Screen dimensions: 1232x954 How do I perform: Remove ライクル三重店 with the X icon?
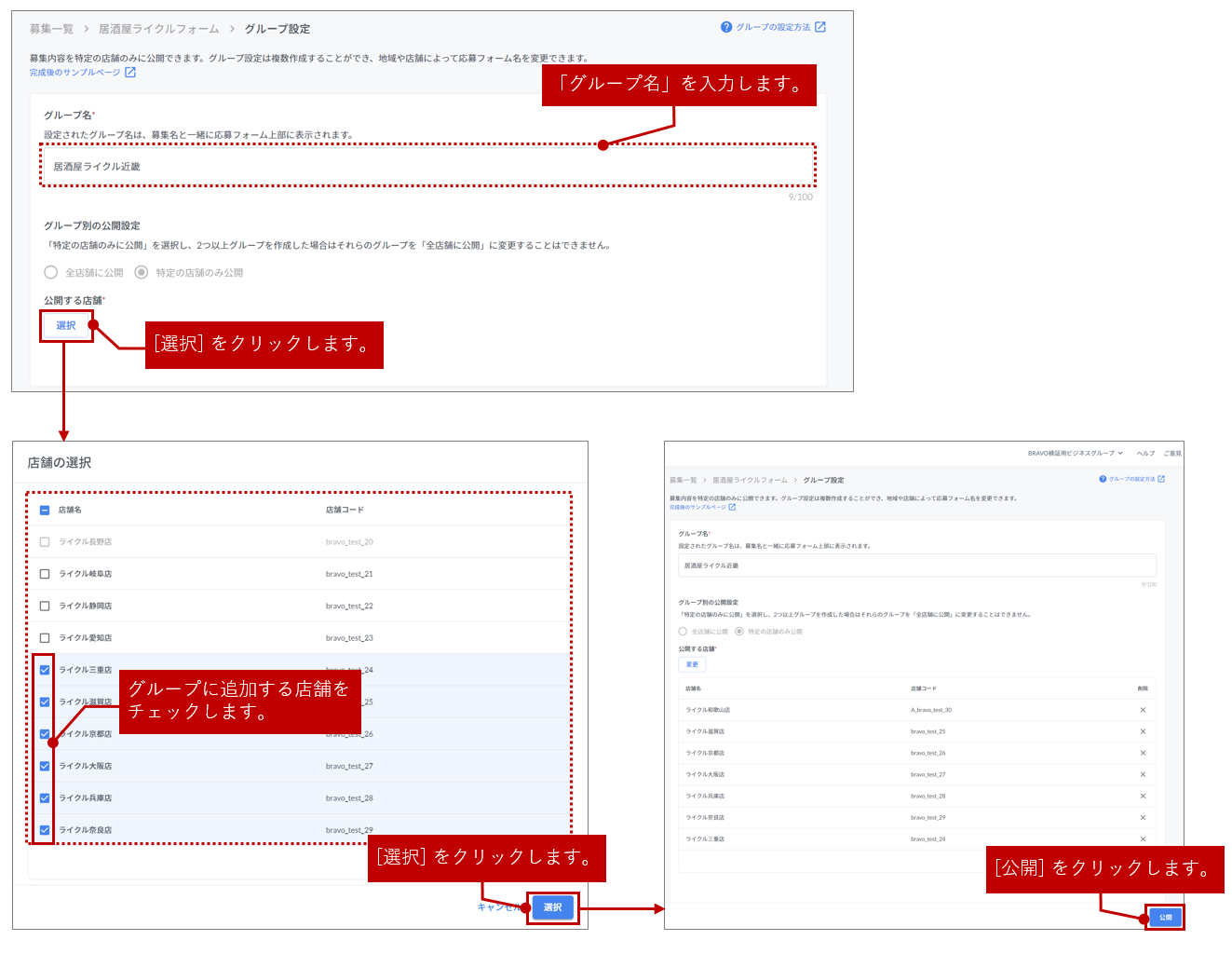coord(1143,838)
